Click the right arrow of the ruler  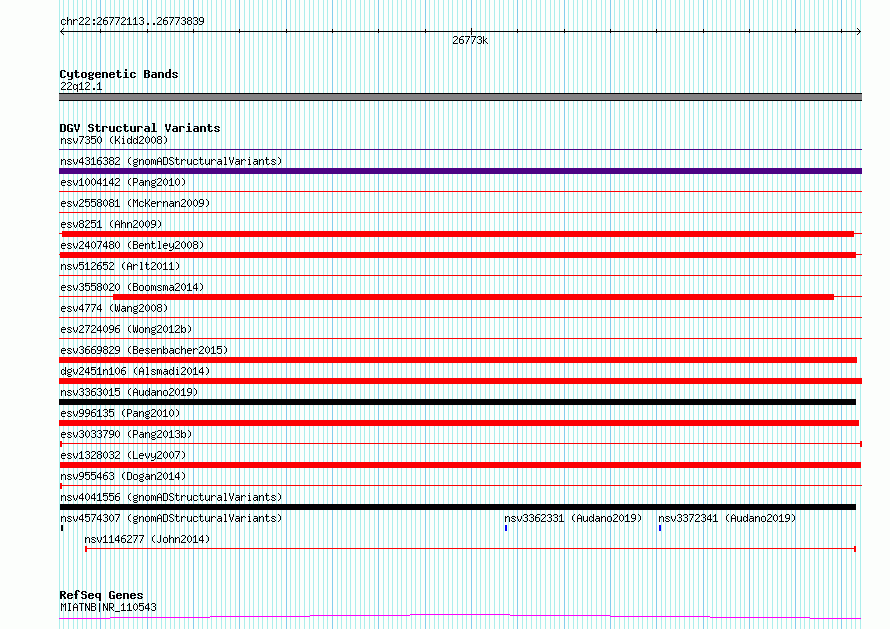coord(858,31)
